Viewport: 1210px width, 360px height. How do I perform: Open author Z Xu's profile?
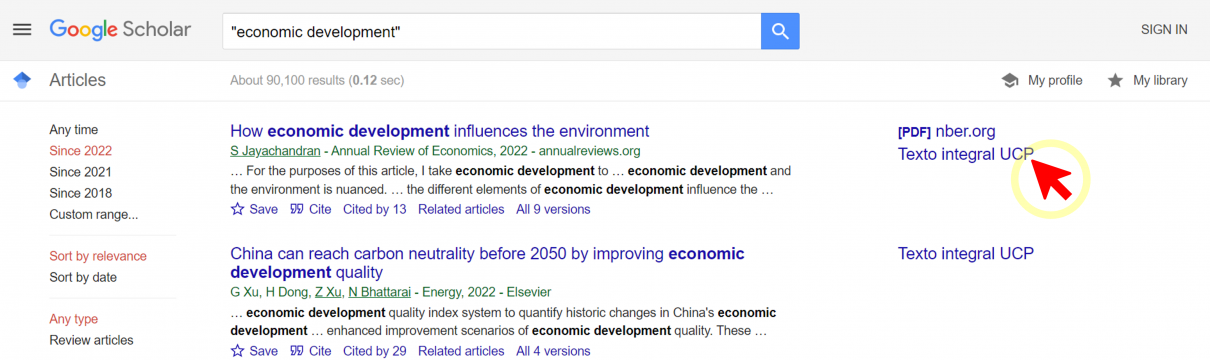(327, 292)
